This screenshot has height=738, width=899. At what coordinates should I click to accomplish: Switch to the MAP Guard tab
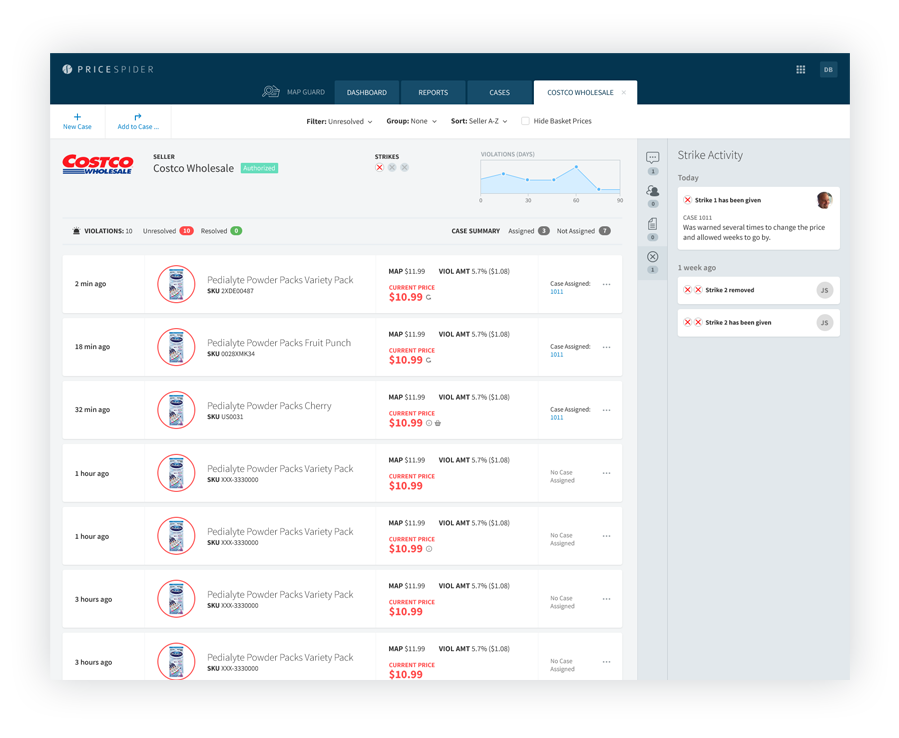click(x=306, y=92)
